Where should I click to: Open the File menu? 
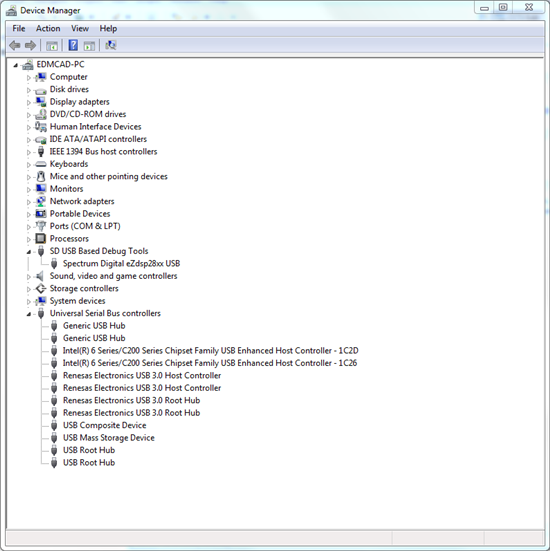[19, 28]
